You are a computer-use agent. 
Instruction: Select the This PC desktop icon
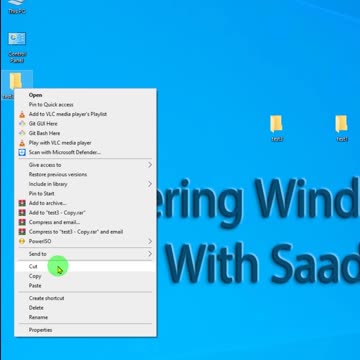16,7
